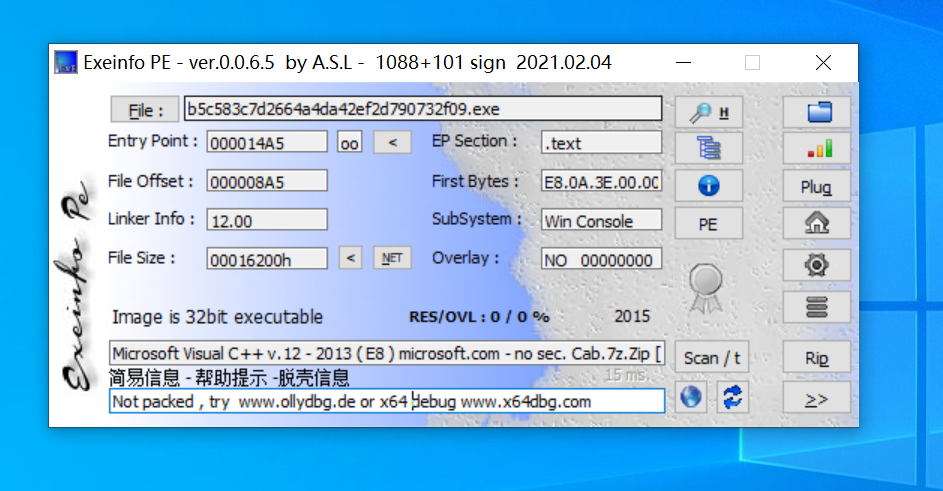Click the 'Entry Point :' label
This screenshot has width=943, height=491.
pyautogui.click(x=153, y=141)
